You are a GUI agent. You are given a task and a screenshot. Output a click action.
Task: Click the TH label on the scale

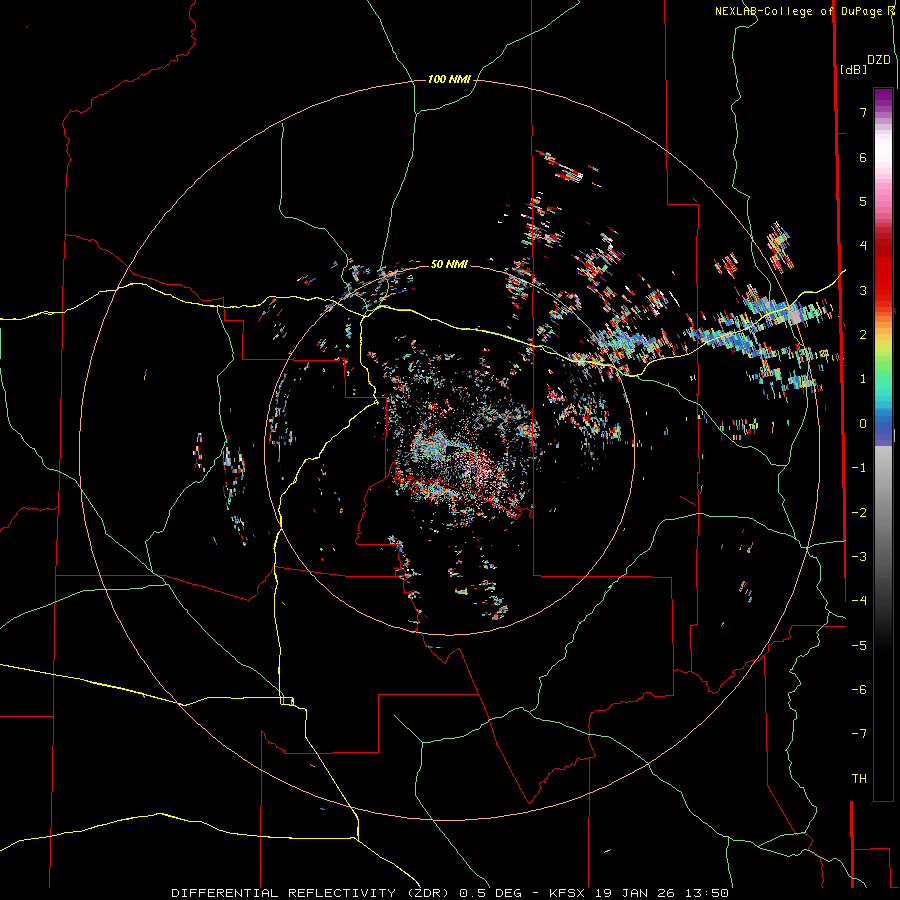click(859, 778)
